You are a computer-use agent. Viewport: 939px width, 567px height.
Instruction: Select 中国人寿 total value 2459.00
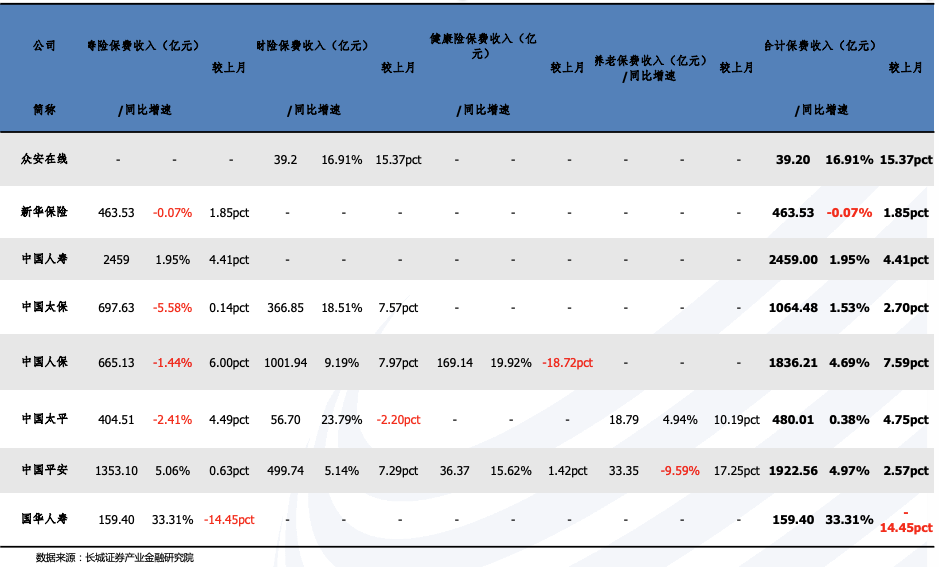coord(793,260)
